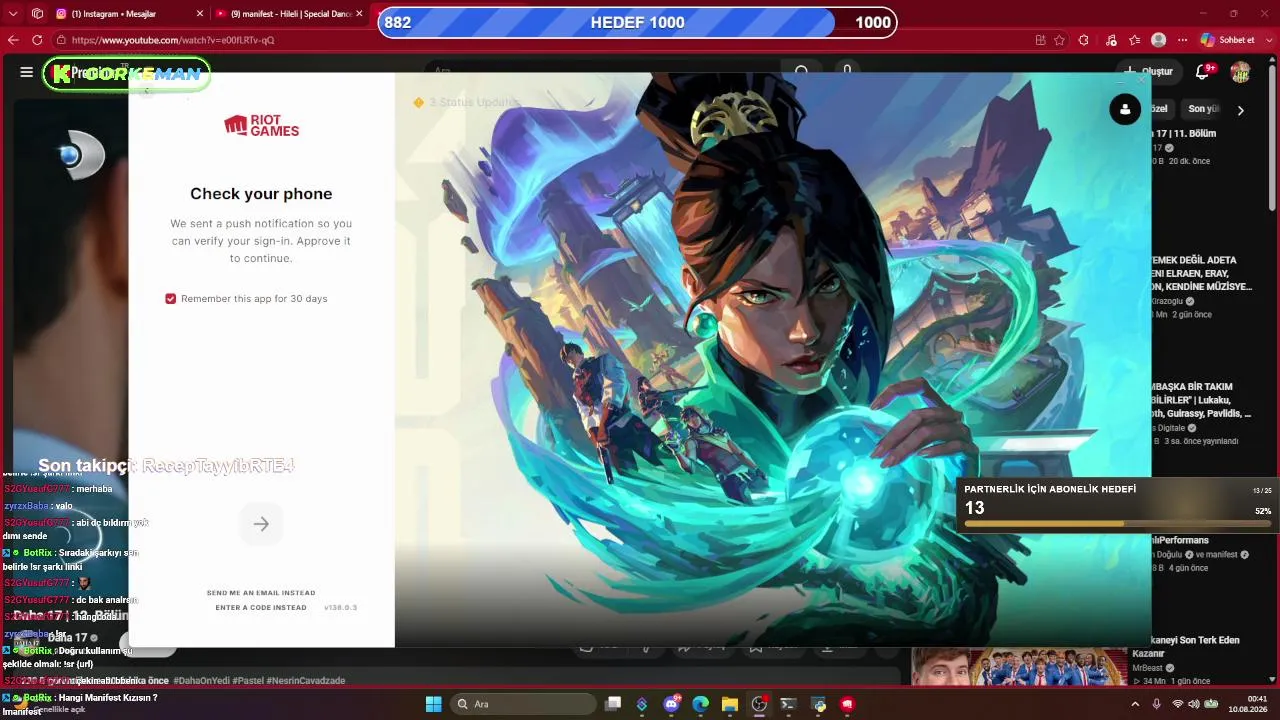
Task: Open File Explorer from the taskbar
Action: click(730, 704)
